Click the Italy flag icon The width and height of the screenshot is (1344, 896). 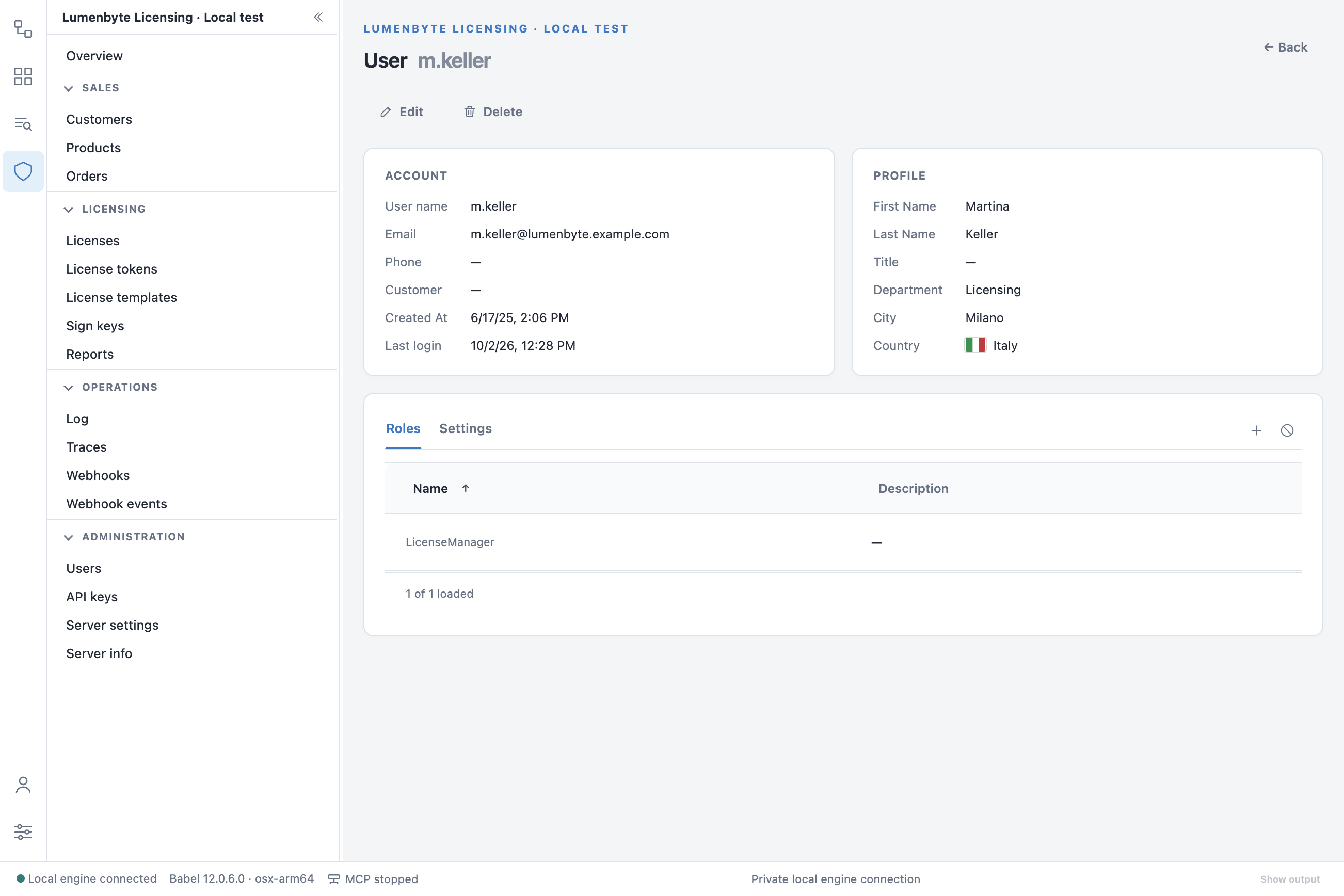975,345
